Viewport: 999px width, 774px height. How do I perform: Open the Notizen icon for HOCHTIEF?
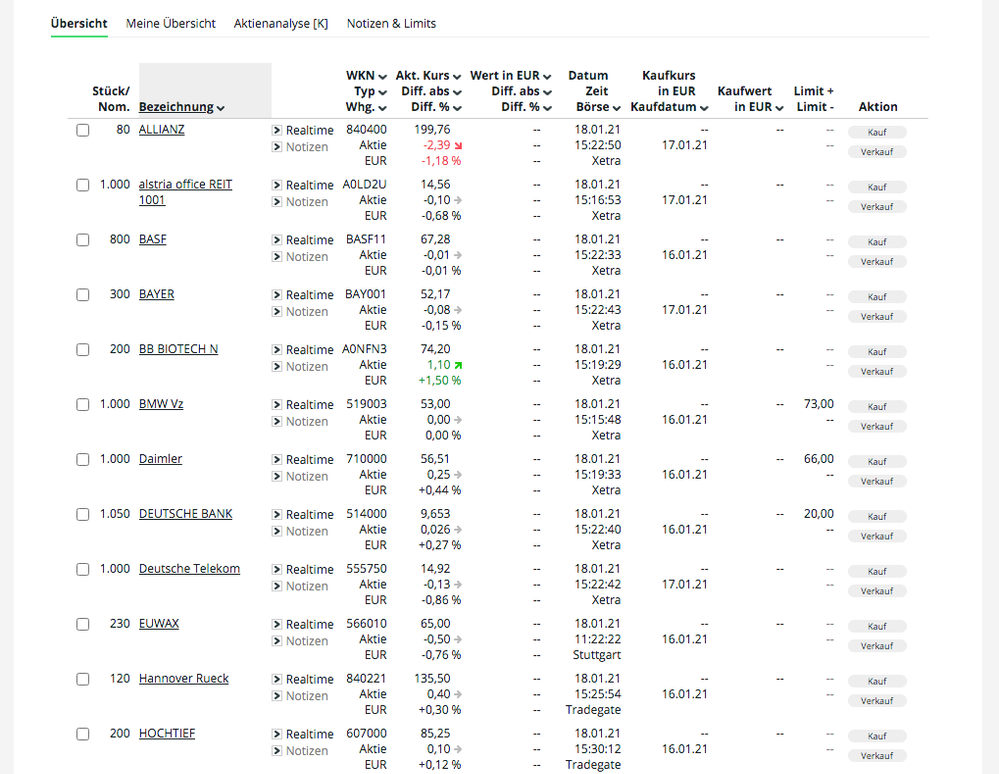(277, 752)
